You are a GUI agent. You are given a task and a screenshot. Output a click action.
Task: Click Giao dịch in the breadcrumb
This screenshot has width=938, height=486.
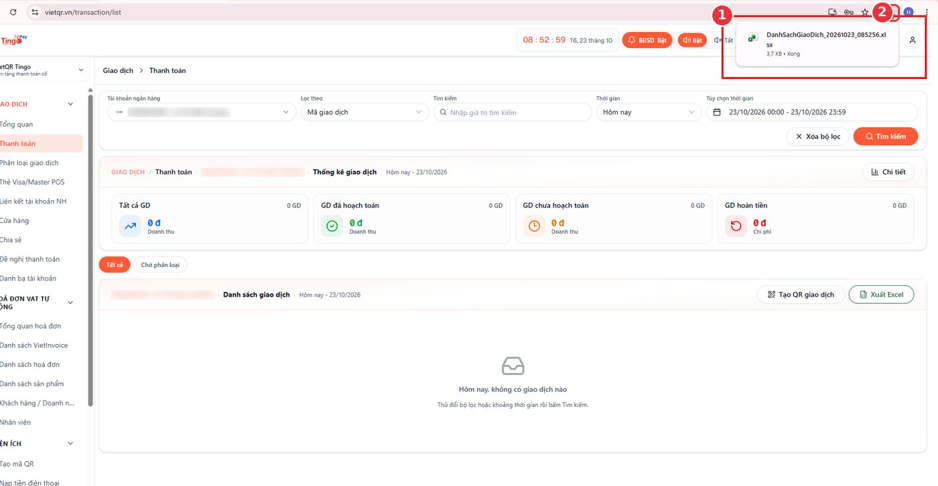(x=117, y=71)
